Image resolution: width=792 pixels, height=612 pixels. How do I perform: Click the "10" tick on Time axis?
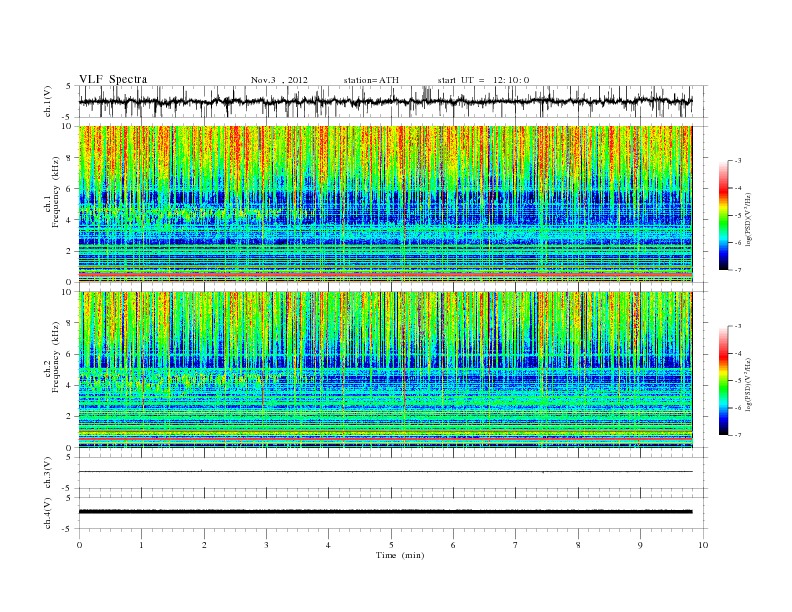(x=703, y=545)
